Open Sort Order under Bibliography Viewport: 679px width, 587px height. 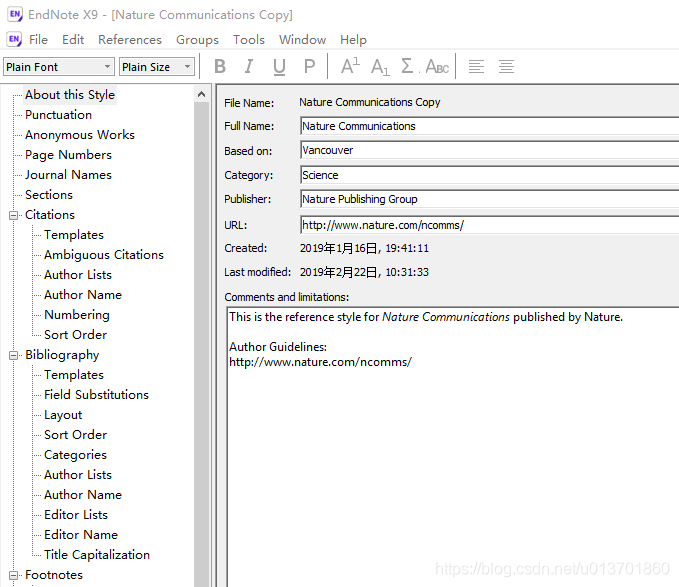75,435
